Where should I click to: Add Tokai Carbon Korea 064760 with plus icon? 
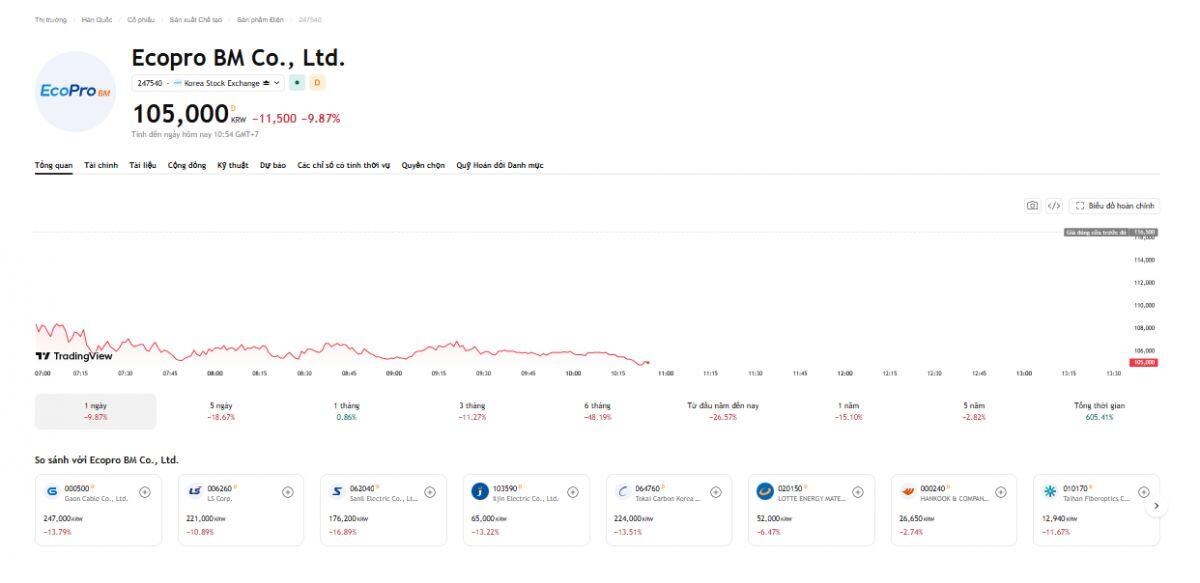716,492
